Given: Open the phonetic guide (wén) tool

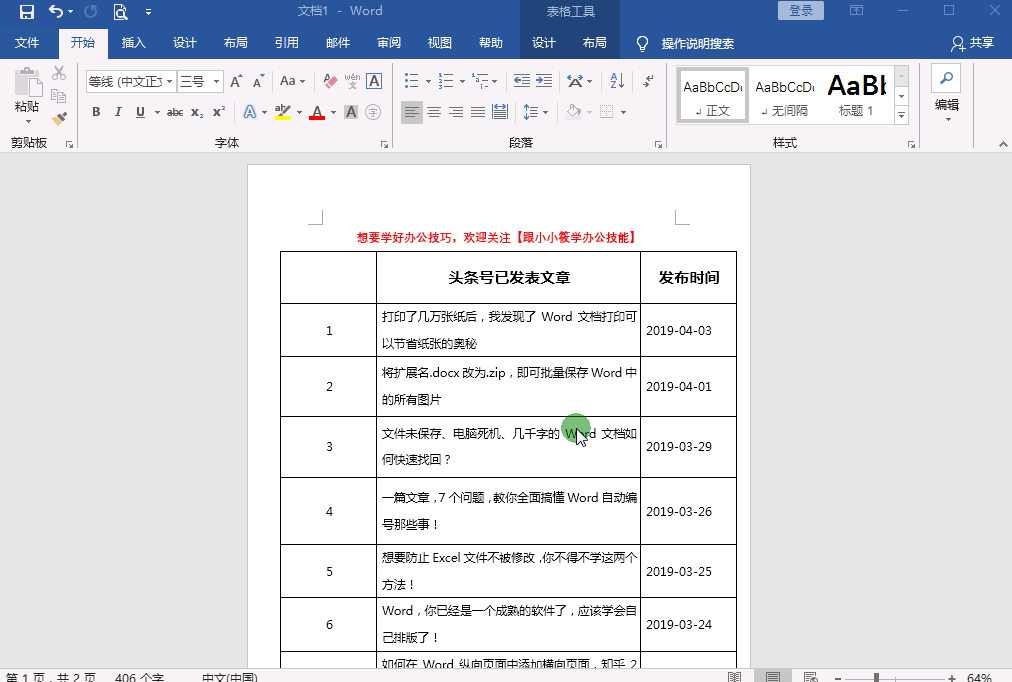Looking at the screenshot, I should (x=352, y=81).
